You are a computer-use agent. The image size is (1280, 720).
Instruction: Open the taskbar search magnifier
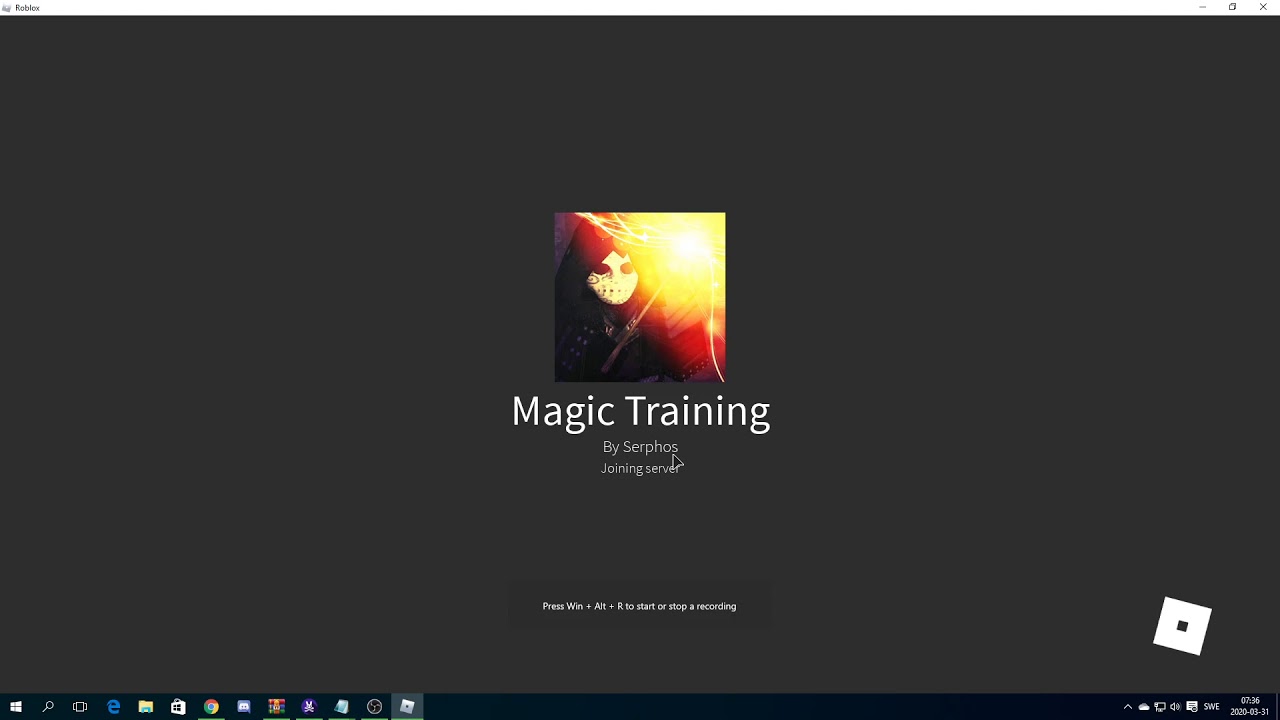coord(48,707)
